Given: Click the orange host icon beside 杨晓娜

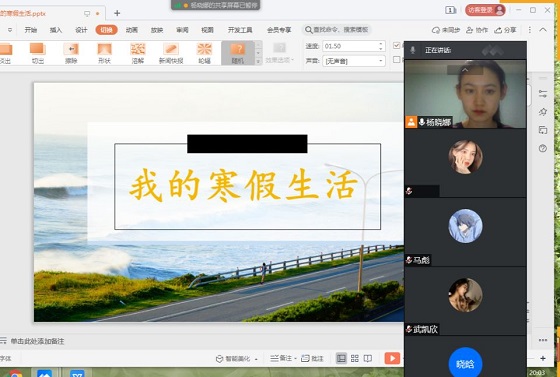Looking at the screenshot, I should 411,122.
